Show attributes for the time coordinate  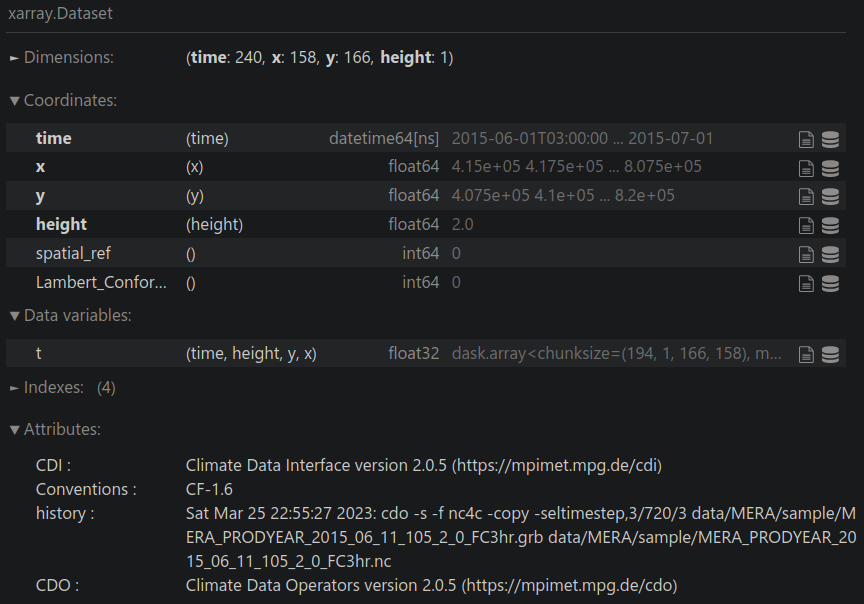(x=806, y=139)
